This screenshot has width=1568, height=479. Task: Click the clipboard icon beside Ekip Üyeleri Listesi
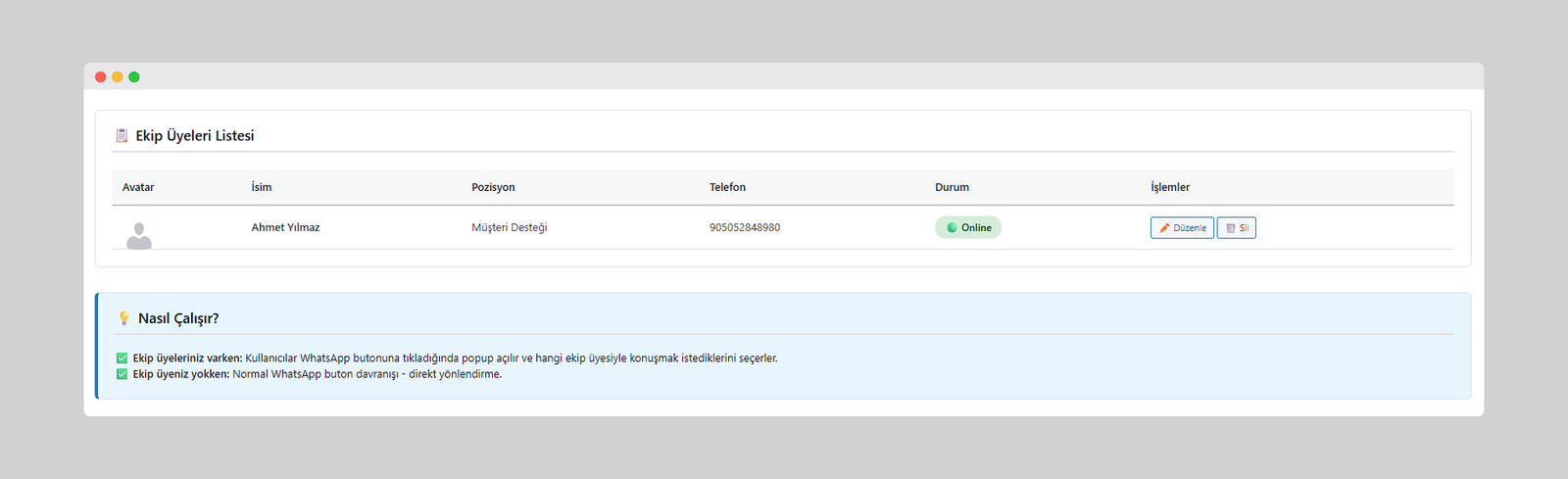click(x=122, y=135)
